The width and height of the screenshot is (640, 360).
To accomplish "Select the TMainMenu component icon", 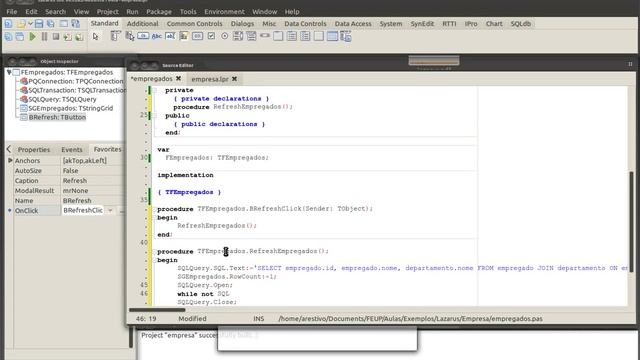I will point(116,36).
